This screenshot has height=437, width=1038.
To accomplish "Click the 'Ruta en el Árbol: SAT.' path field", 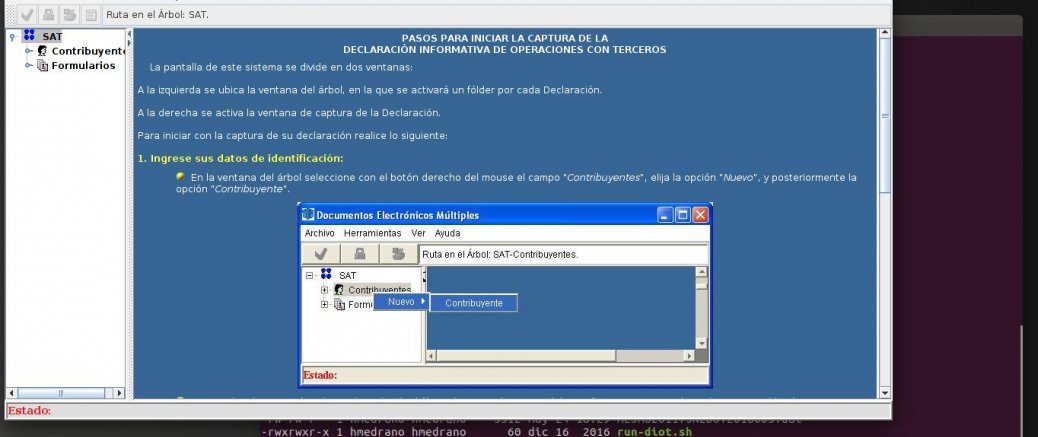I will (496, 14).
